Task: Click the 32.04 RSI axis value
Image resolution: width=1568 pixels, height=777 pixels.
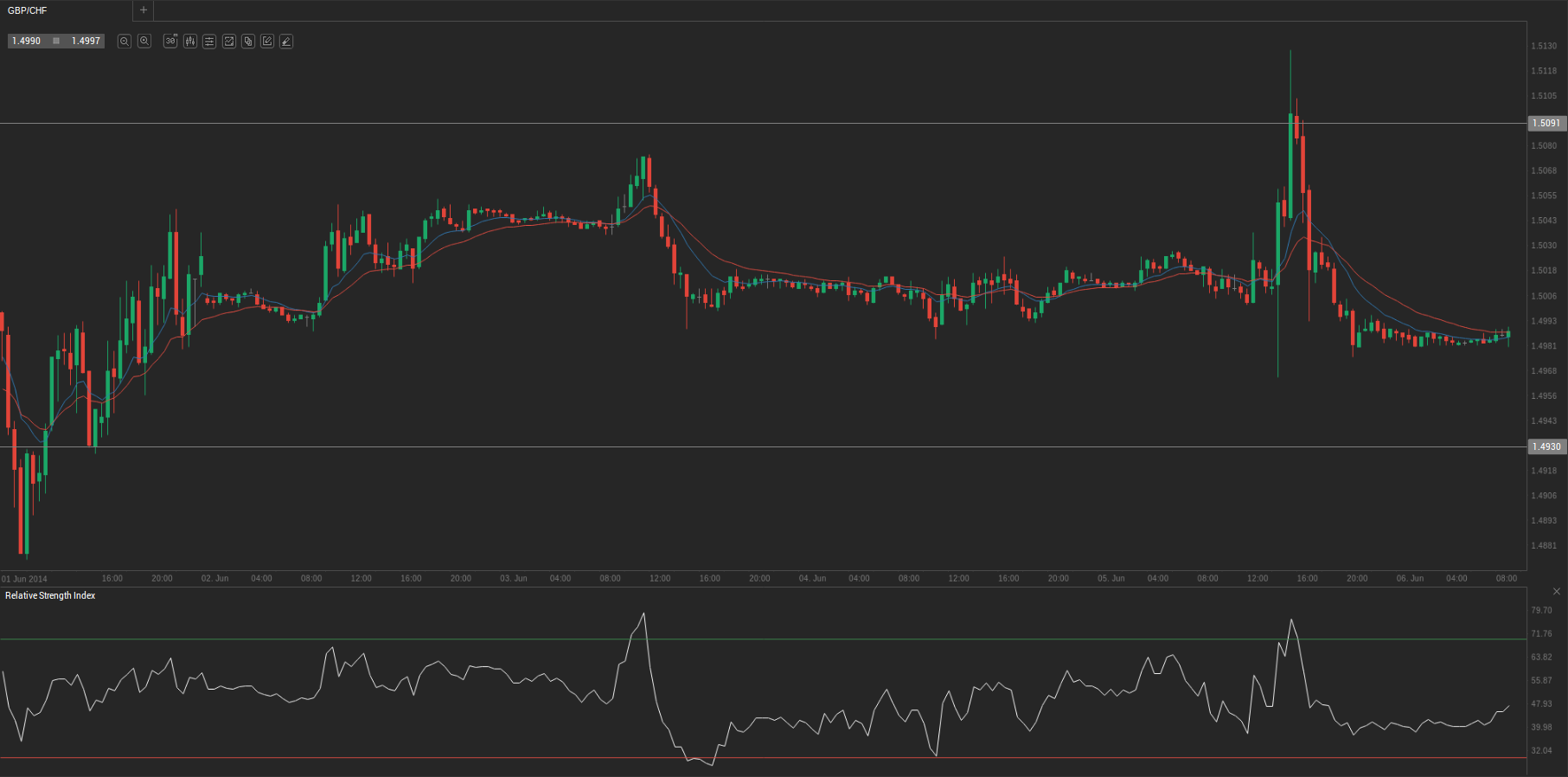Action: point(1541,750)
